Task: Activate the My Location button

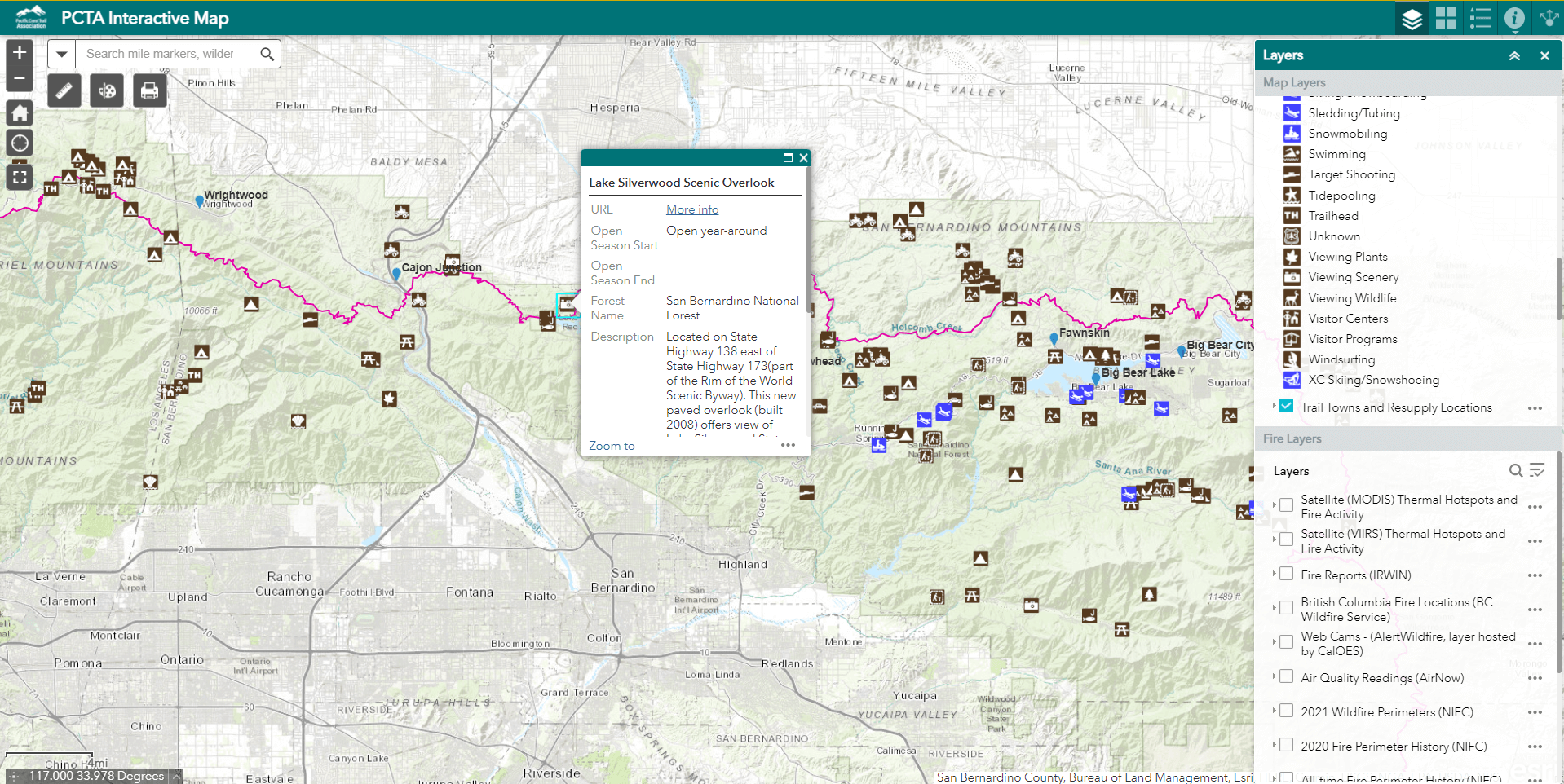Action: coord(20,143)
